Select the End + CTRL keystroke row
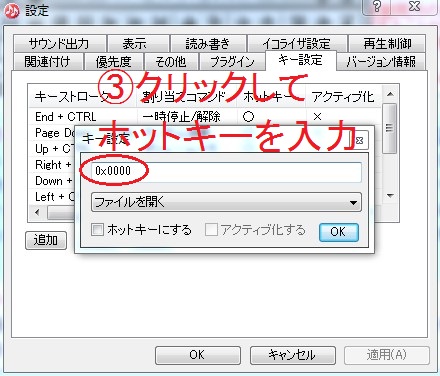Image resolution: width=440 pixels, height=376 pixels. (x=205, y=117)
